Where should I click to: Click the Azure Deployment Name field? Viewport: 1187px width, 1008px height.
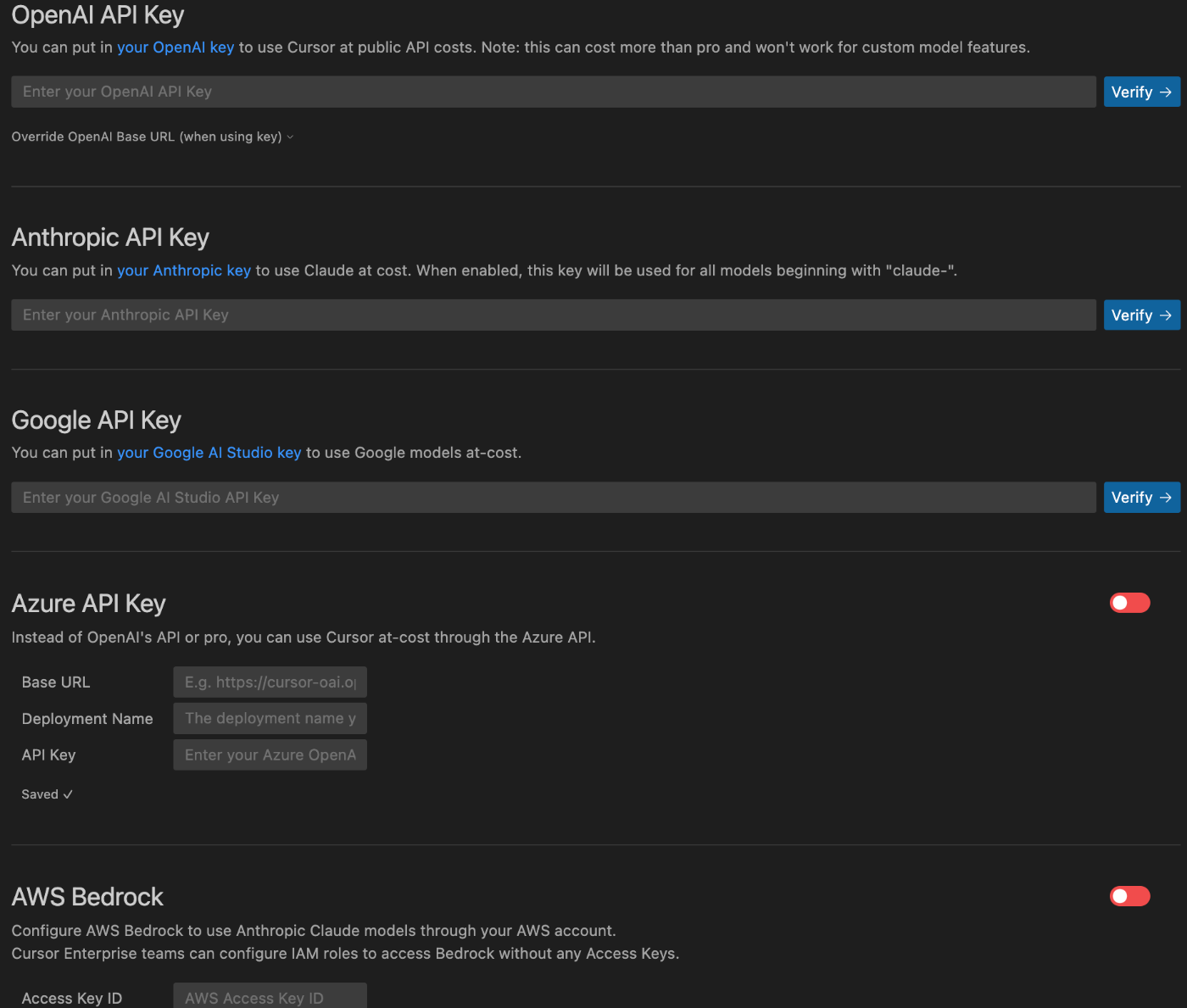tap(270, 718)
